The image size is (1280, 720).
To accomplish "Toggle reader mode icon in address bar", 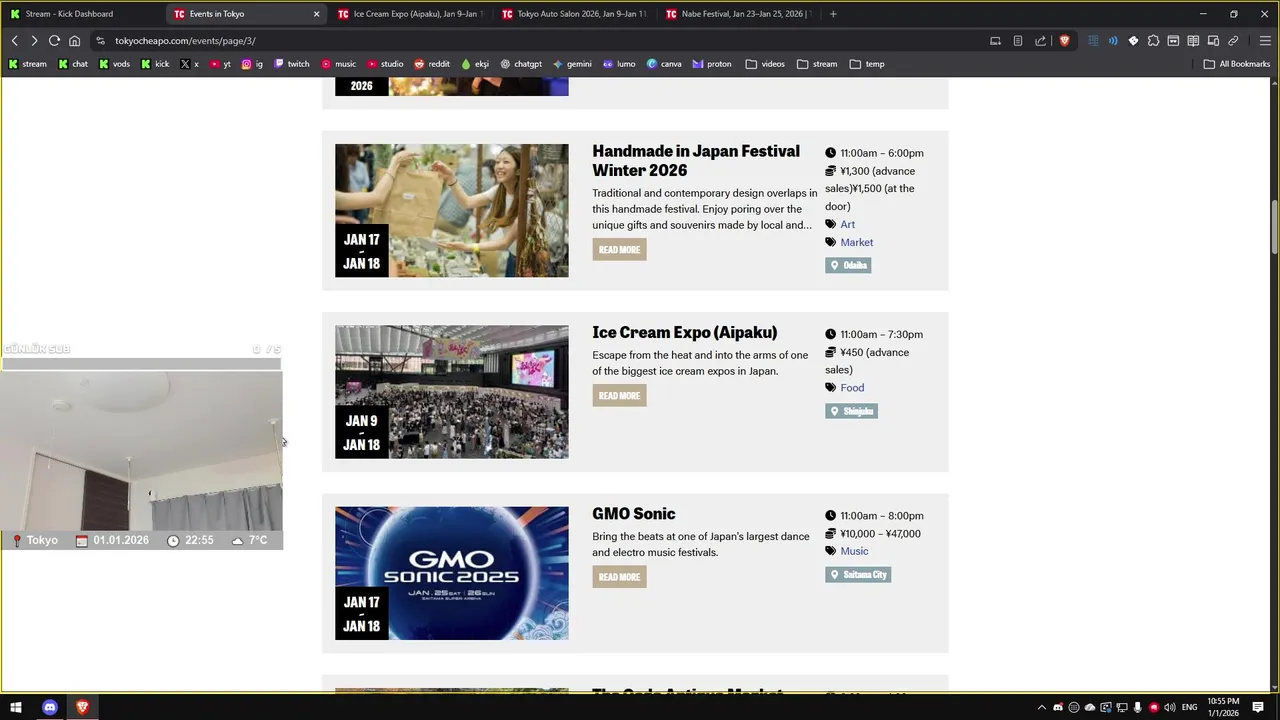I will pos(1017,41).
